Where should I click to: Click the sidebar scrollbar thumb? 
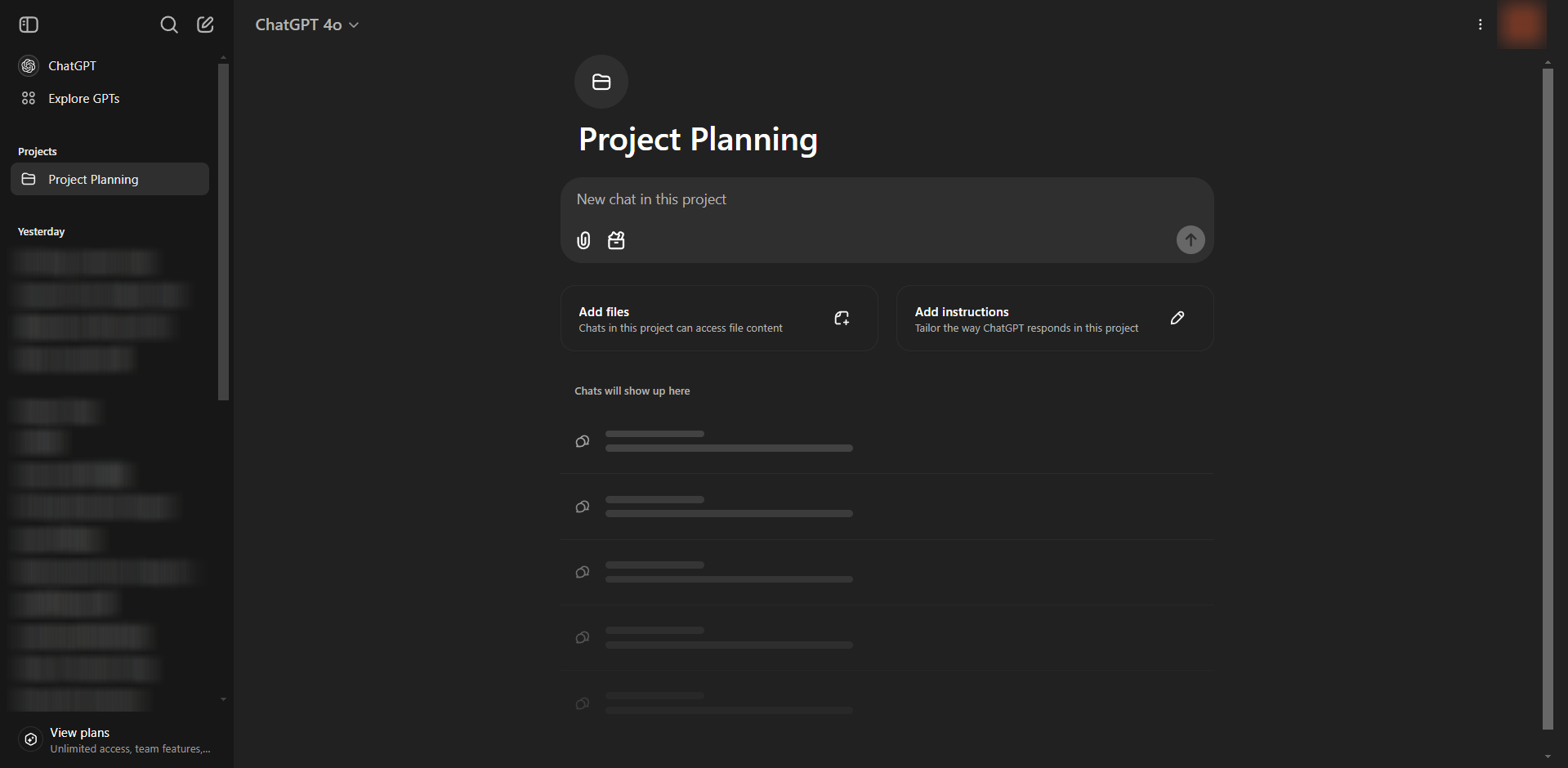click(x=224, y=232)
